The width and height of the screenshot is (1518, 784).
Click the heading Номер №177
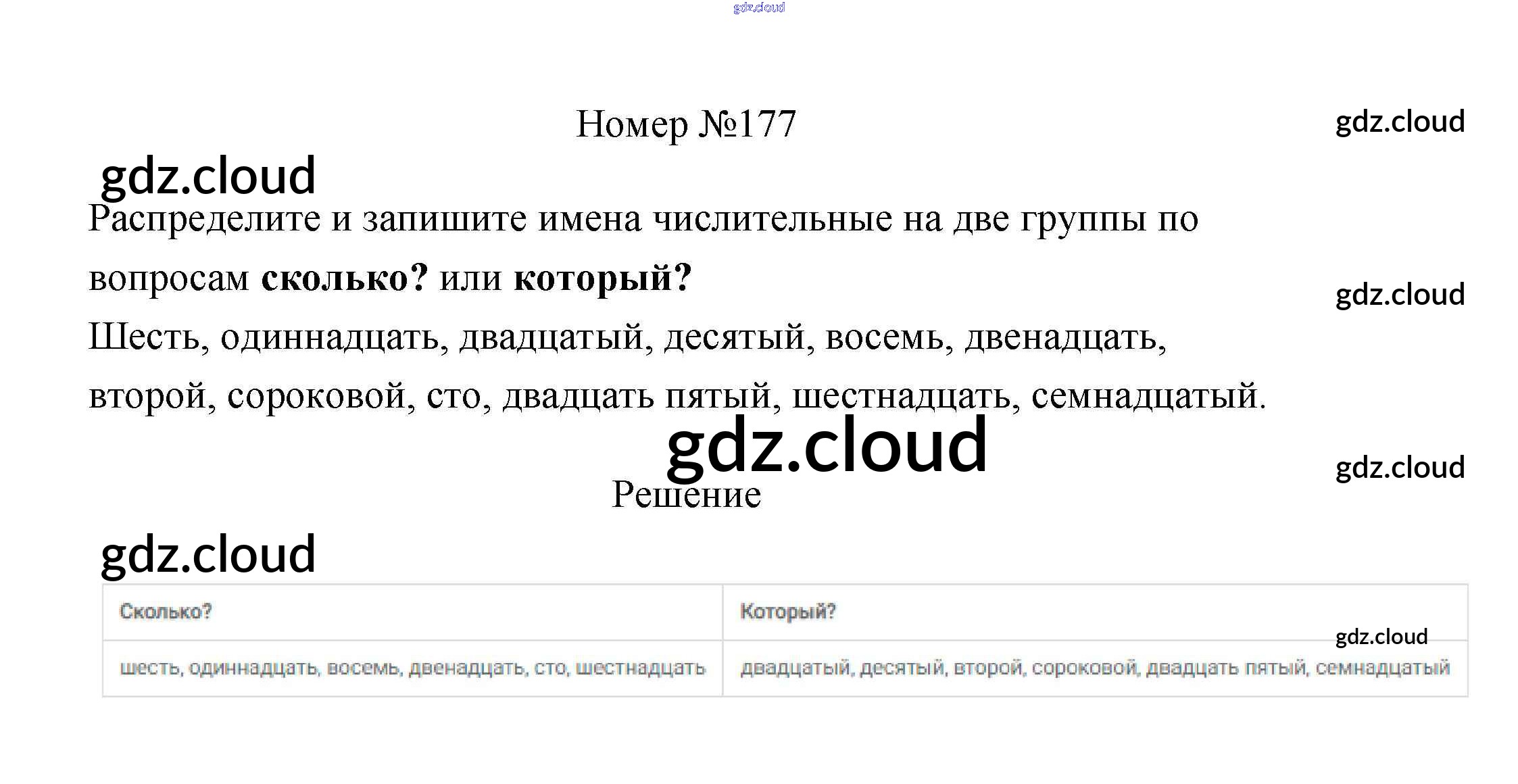tap(685, 124)
